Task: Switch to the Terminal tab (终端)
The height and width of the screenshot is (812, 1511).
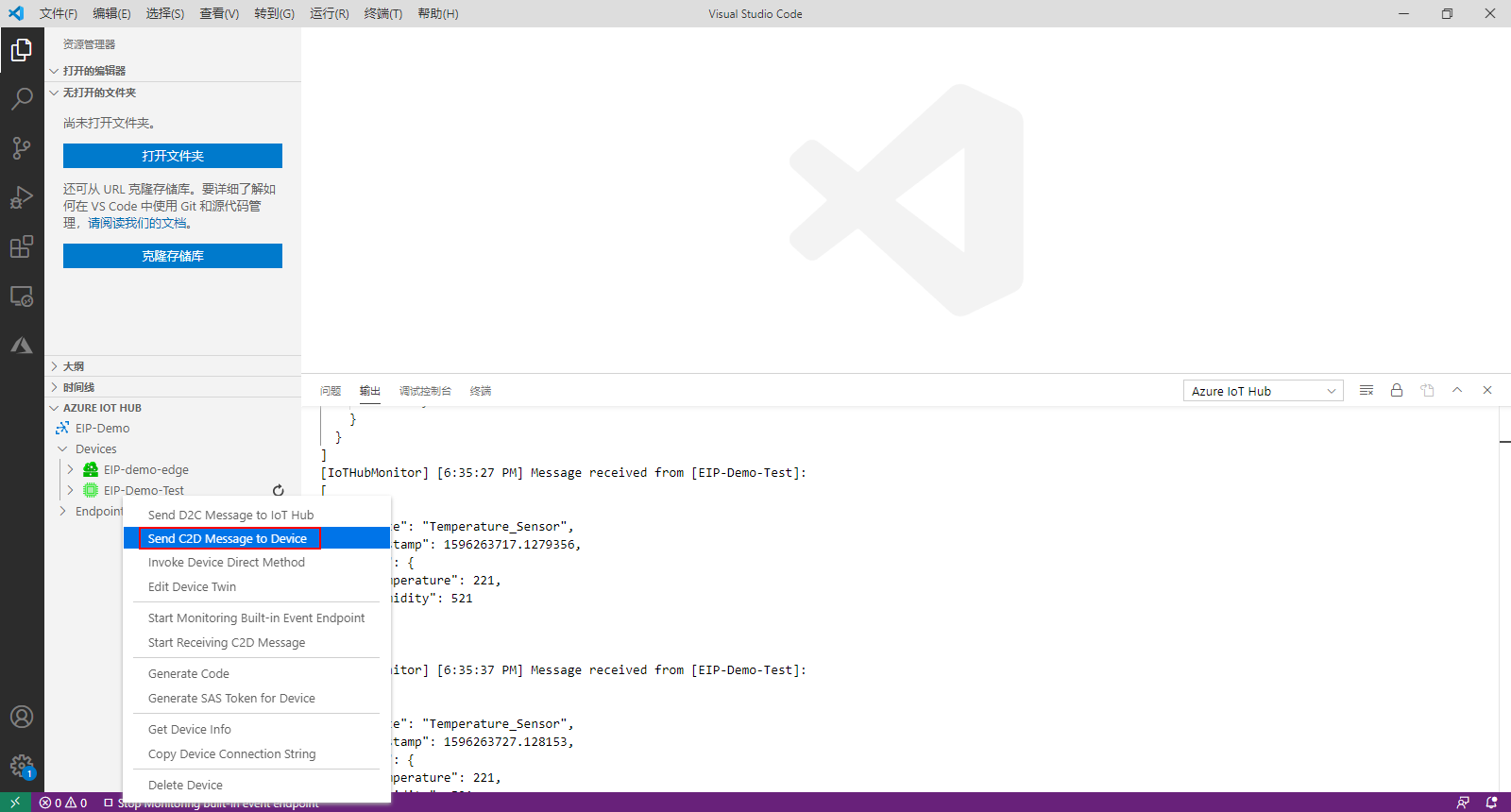Action: coord(481,391)
